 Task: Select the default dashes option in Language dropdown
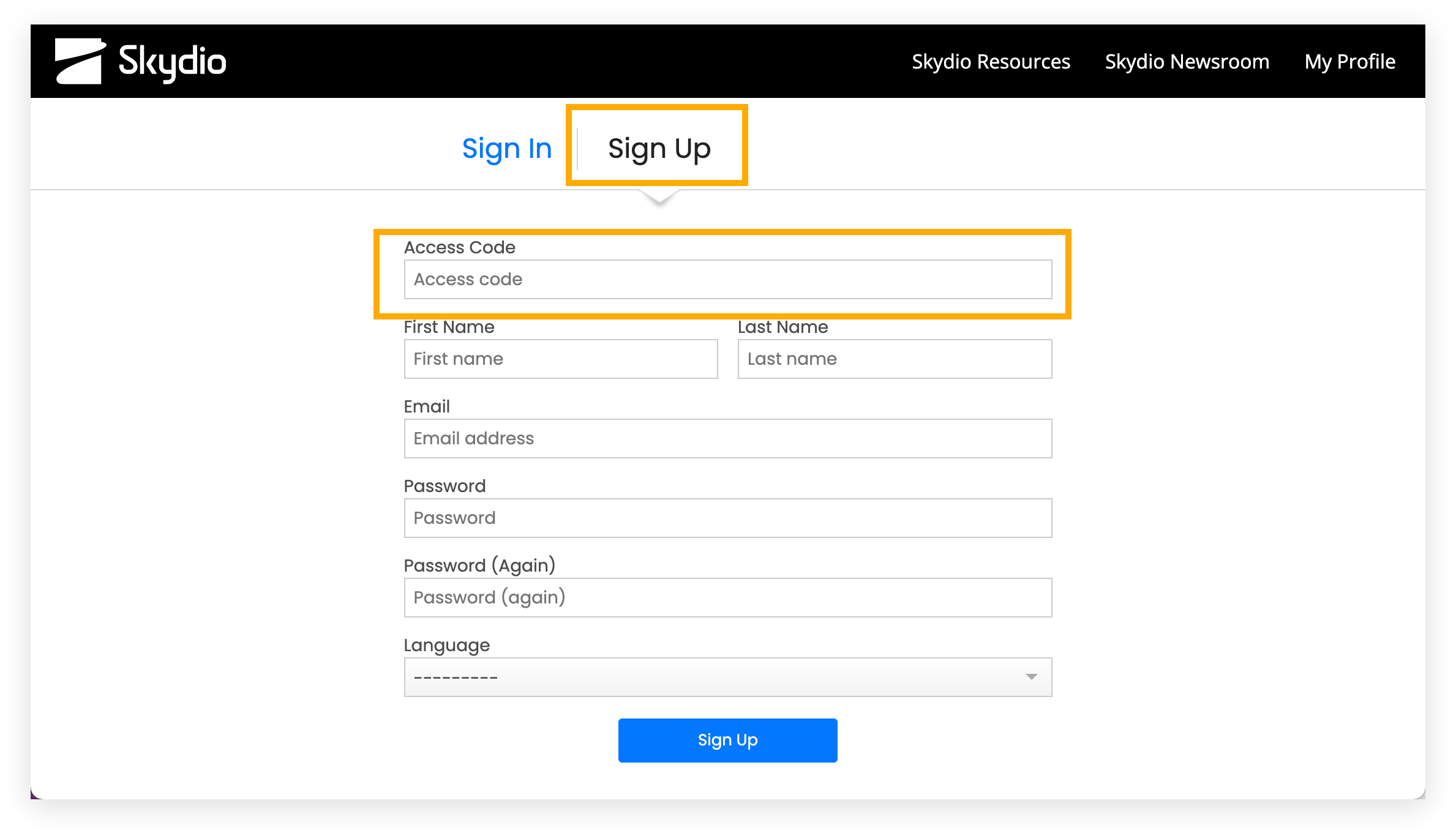[456, 677]
